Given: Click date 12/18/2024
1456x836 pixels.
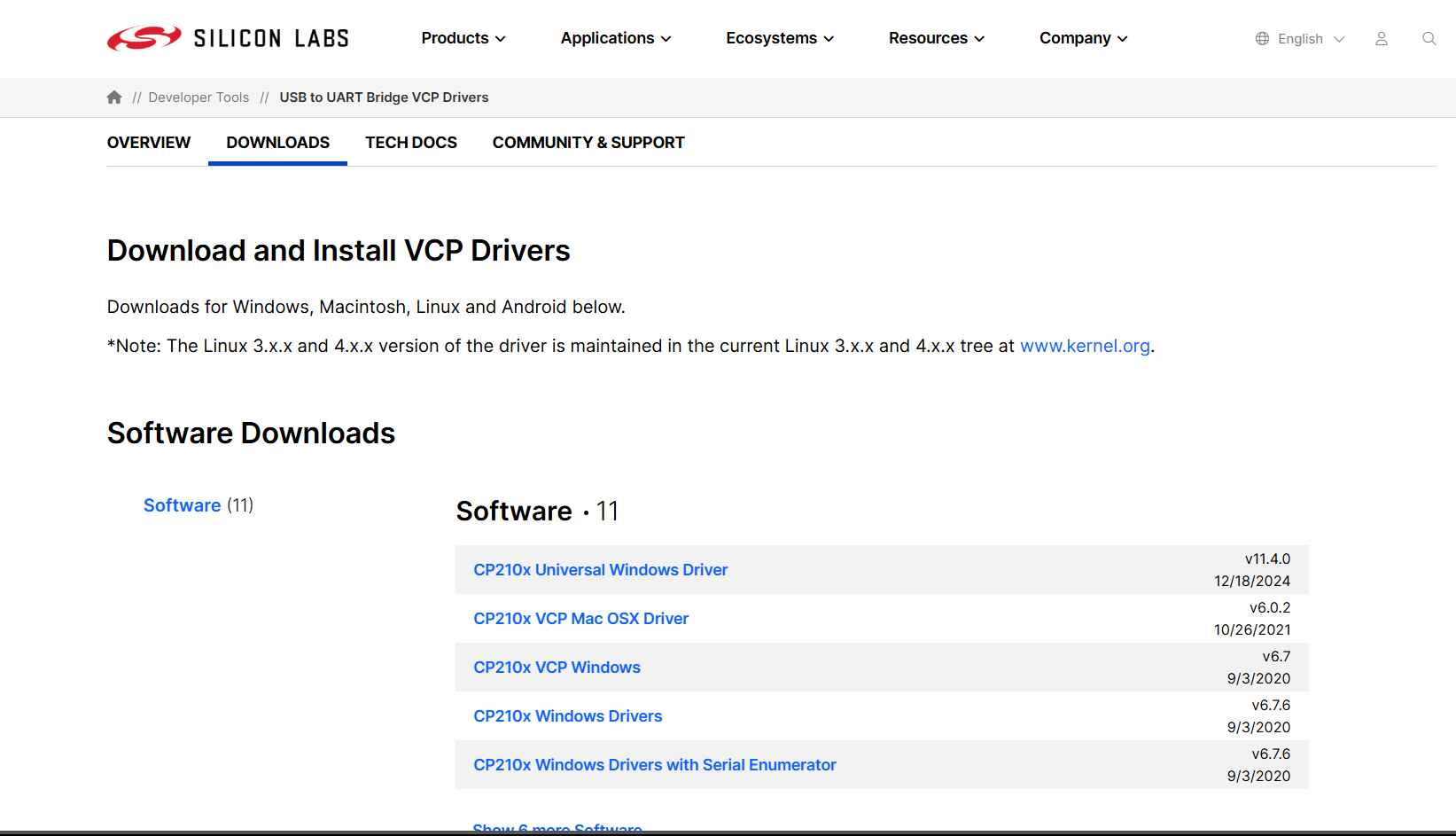Looking at the screenshot, I should (x=1252, y=582).
